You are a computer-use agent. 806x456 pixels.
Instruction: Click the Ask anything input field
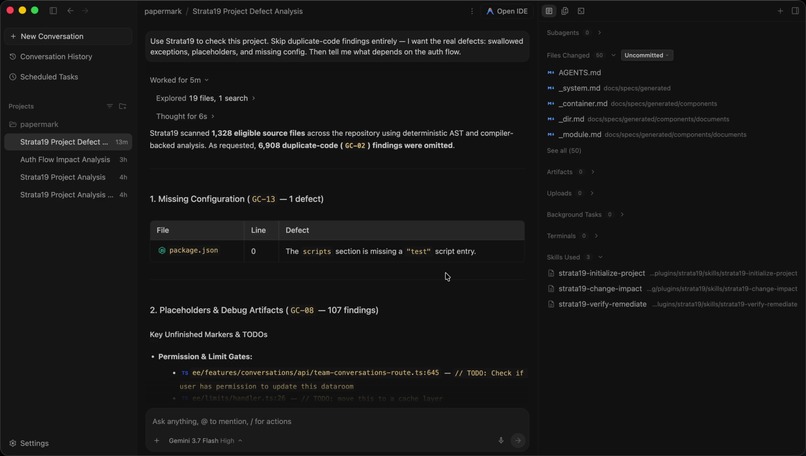tap(337, 421)
